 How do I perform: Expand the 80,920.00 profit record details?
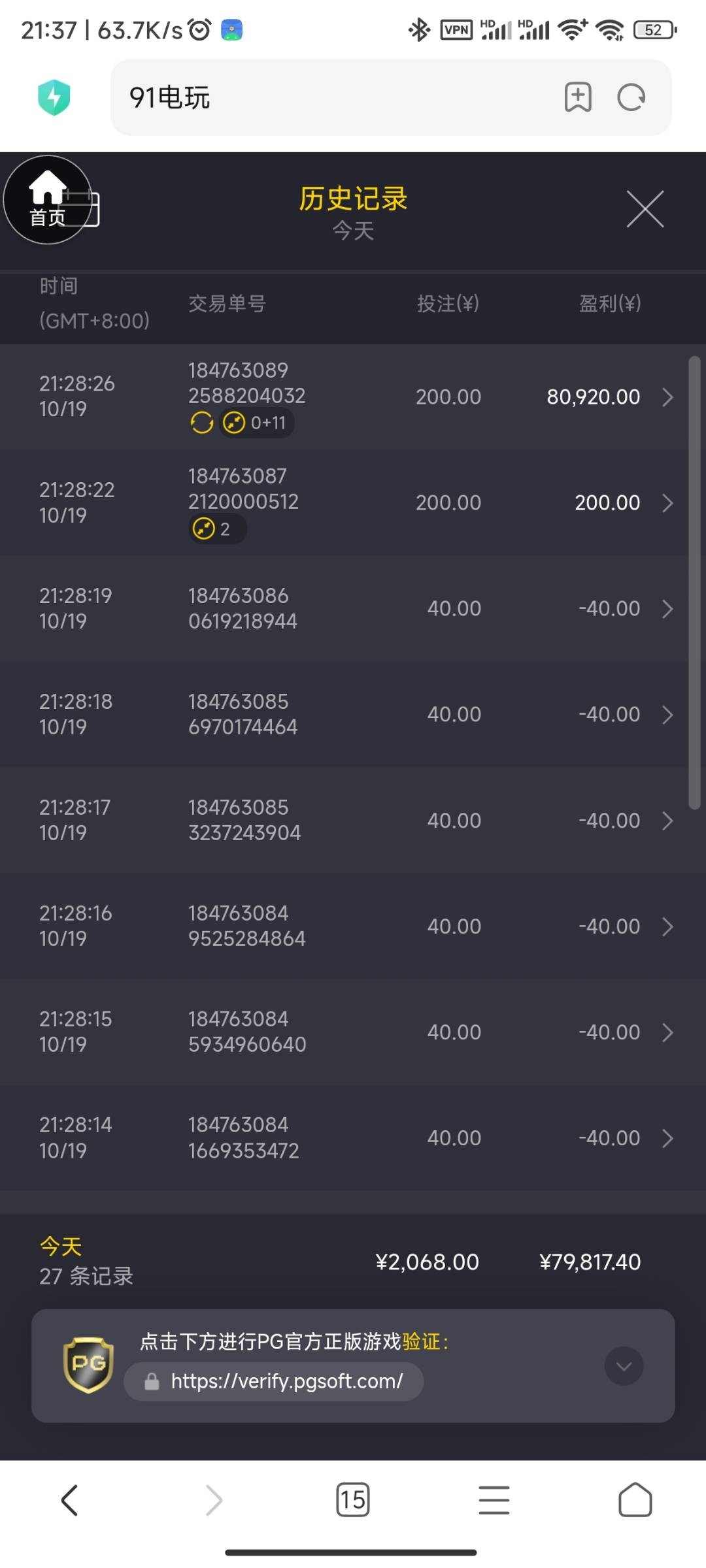[667, 397]
